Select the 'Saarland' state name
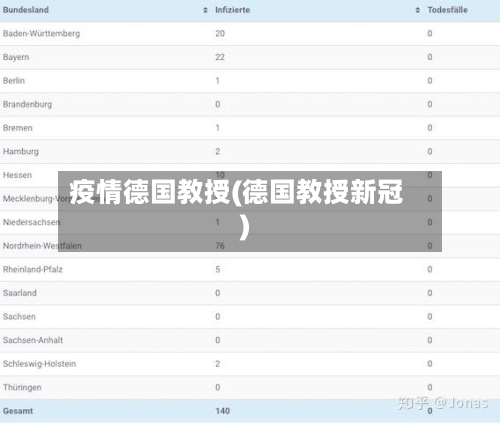The image size is (500, 424). click(20, 293)
